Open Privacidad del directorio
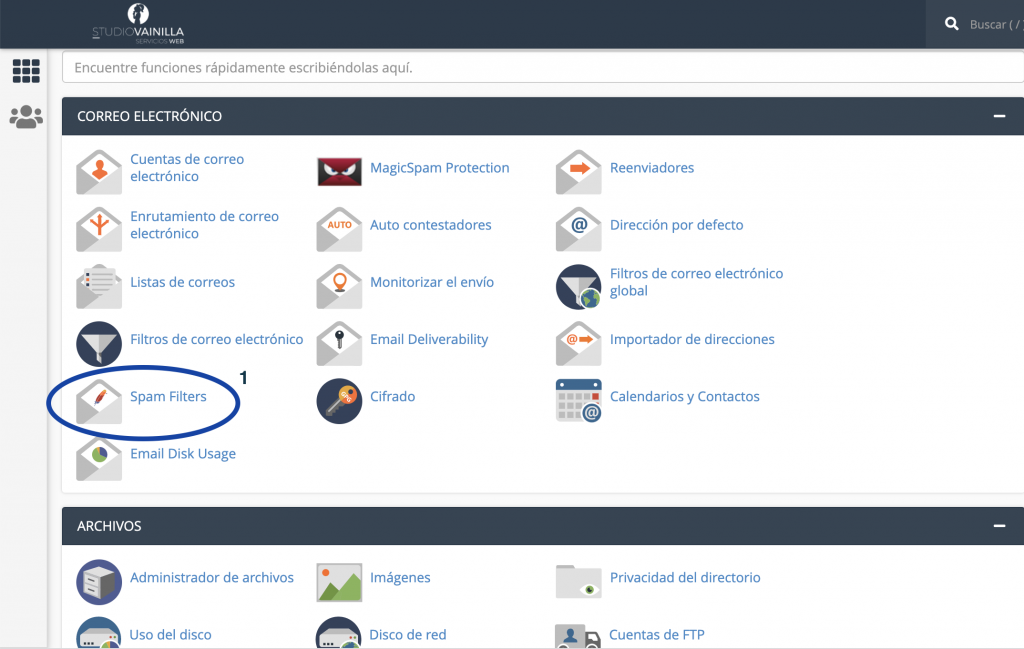1024x649 pixels. point(685,577)
